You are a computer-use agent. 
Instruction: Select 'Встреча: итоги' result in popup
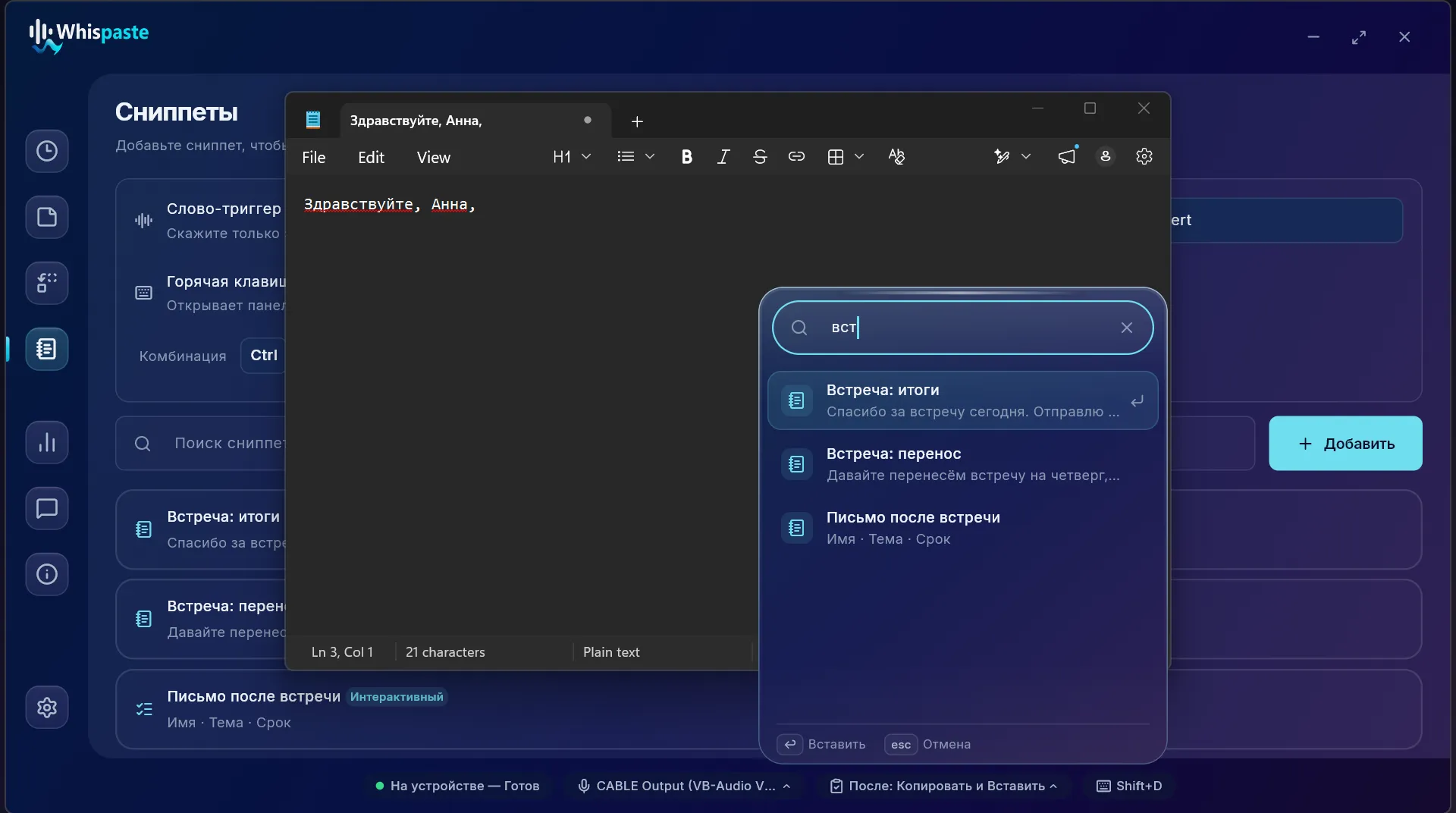click(962, 400)
